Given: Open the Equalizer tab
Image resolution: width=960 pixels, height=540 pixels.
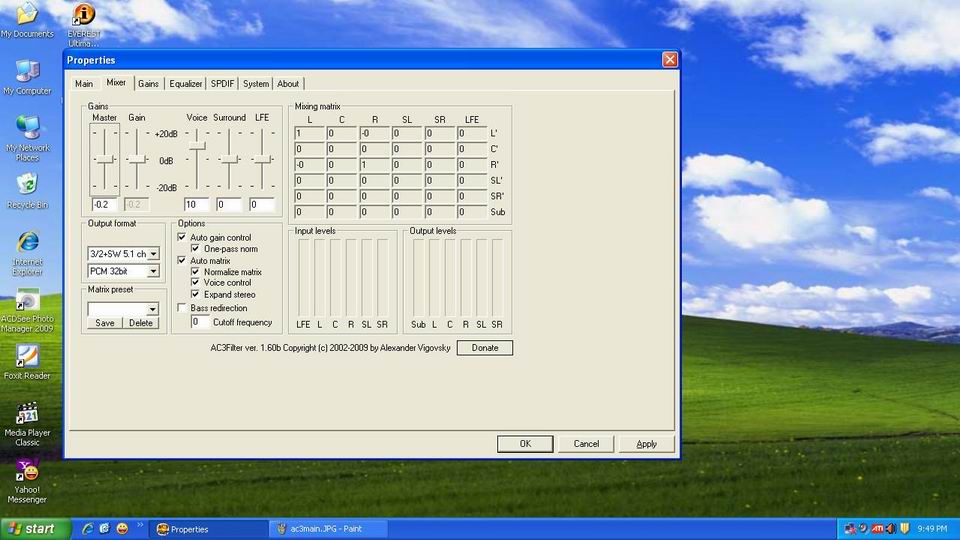Looking at the screenshot, I should coord(186,84).
